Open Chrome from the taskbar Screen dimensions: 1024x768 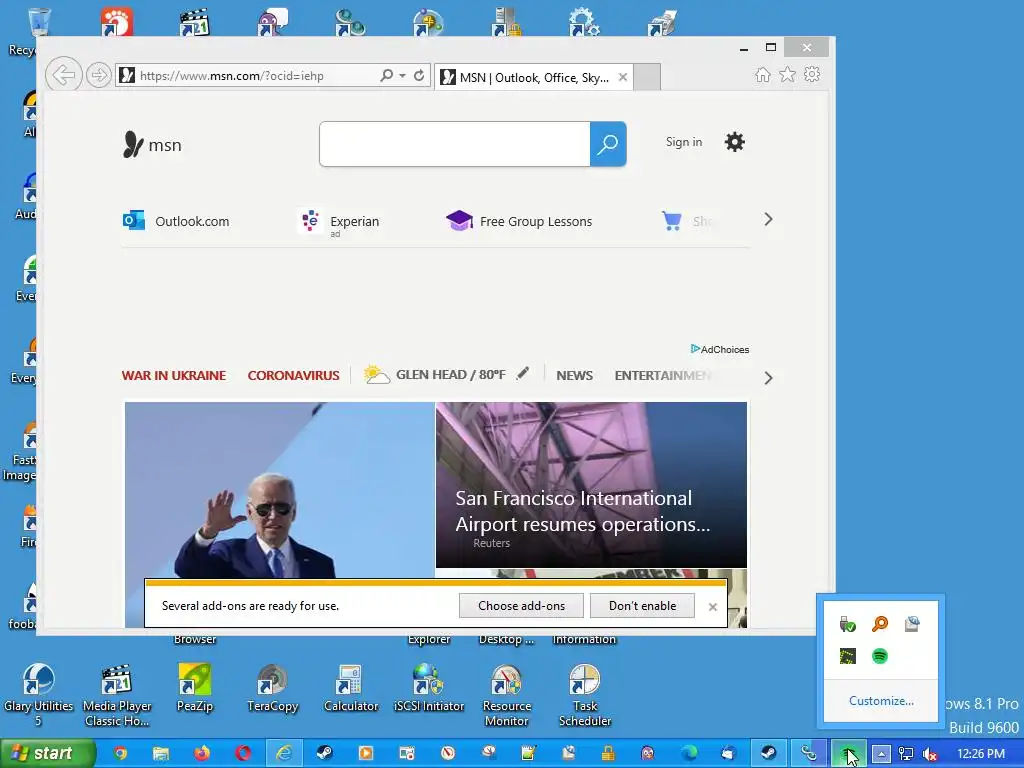[120, 753]
